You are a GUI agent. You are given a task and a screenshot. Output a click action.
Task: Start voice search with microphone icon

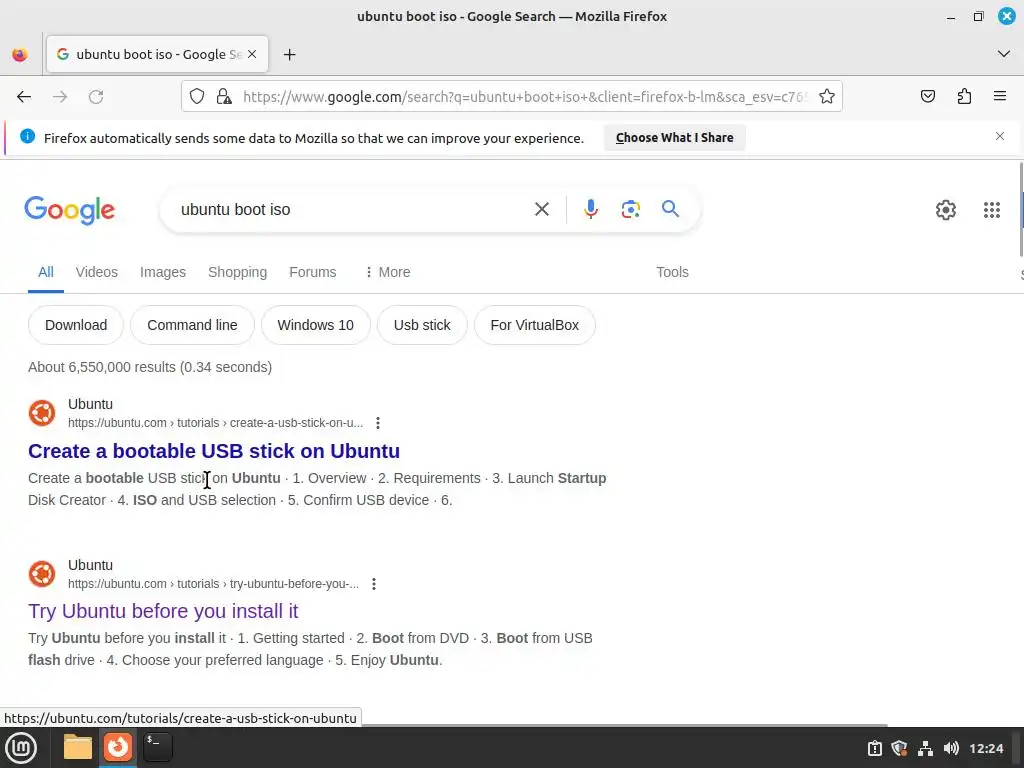coord(590,209)
